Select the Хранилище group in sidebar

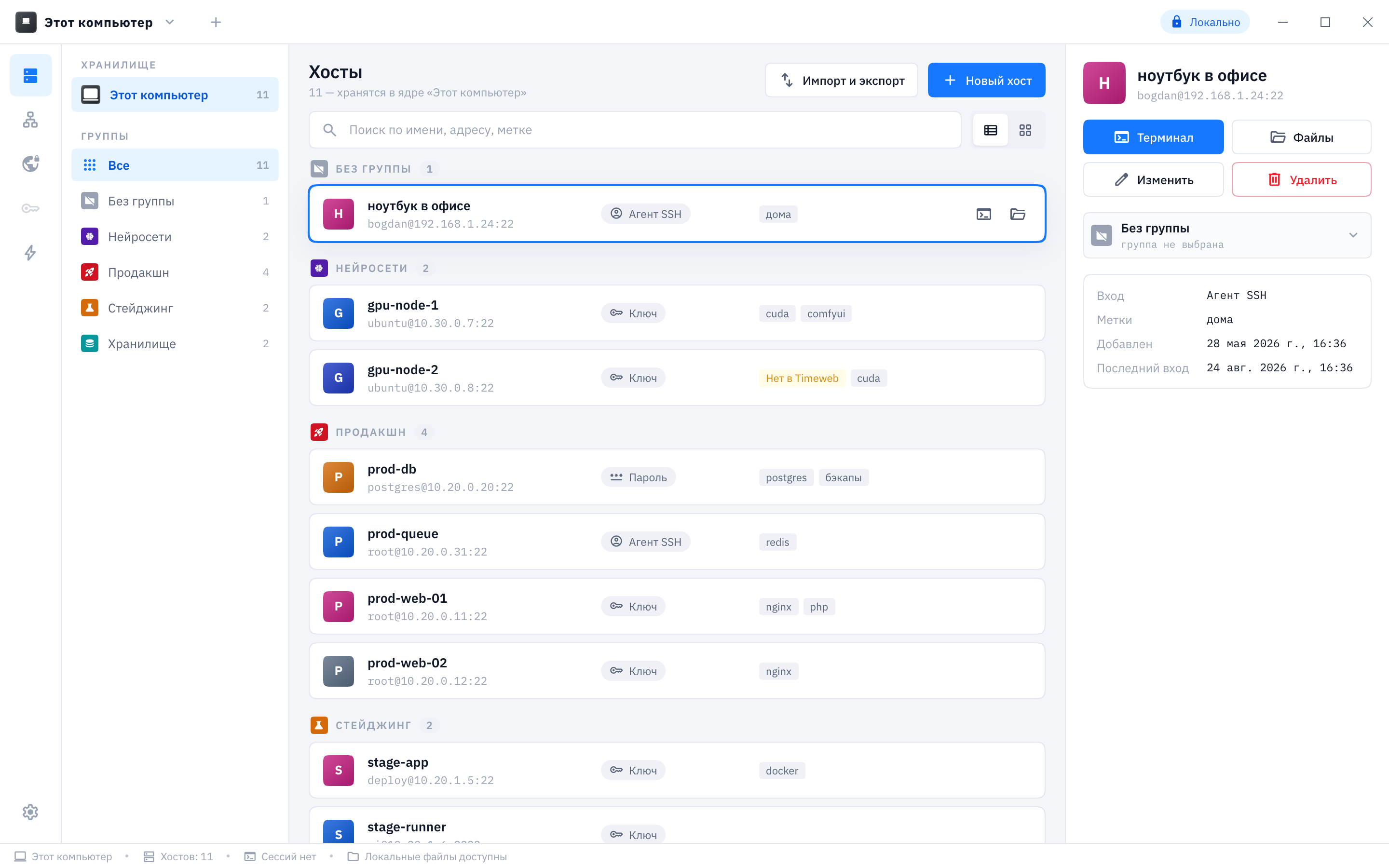click(175, 343)
